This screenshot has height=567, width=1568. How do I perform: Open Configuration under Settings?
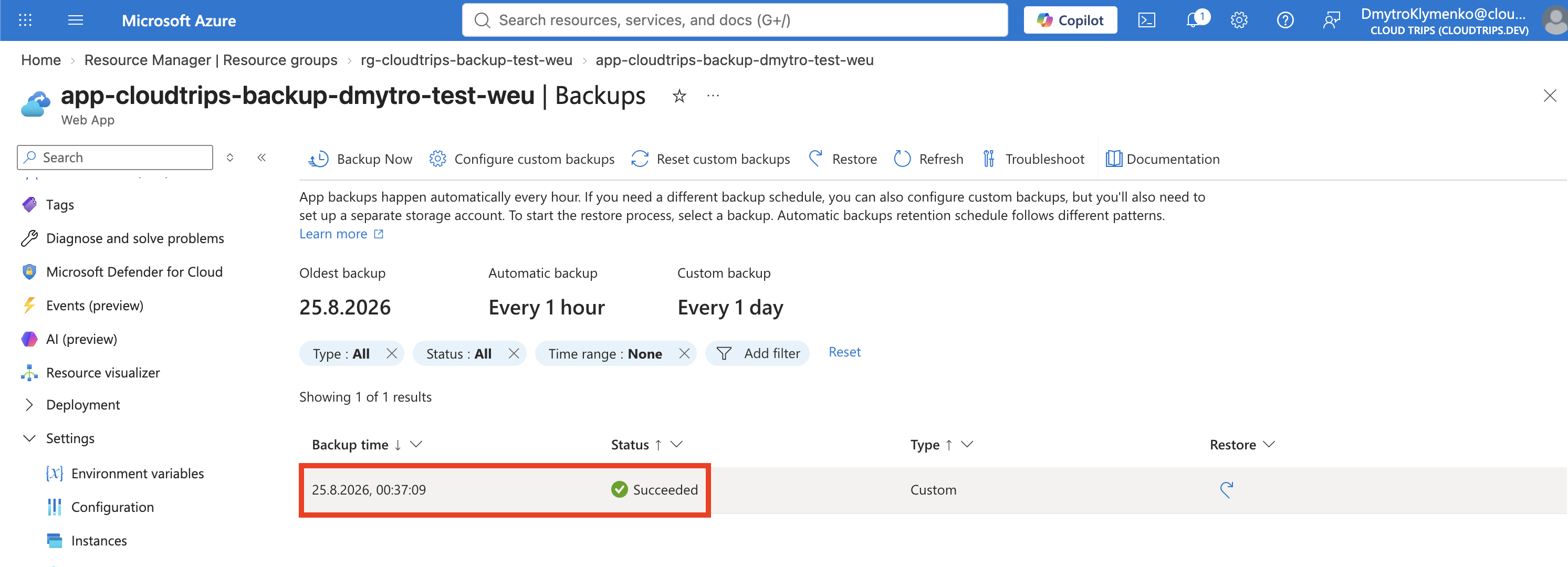point(112,507)
